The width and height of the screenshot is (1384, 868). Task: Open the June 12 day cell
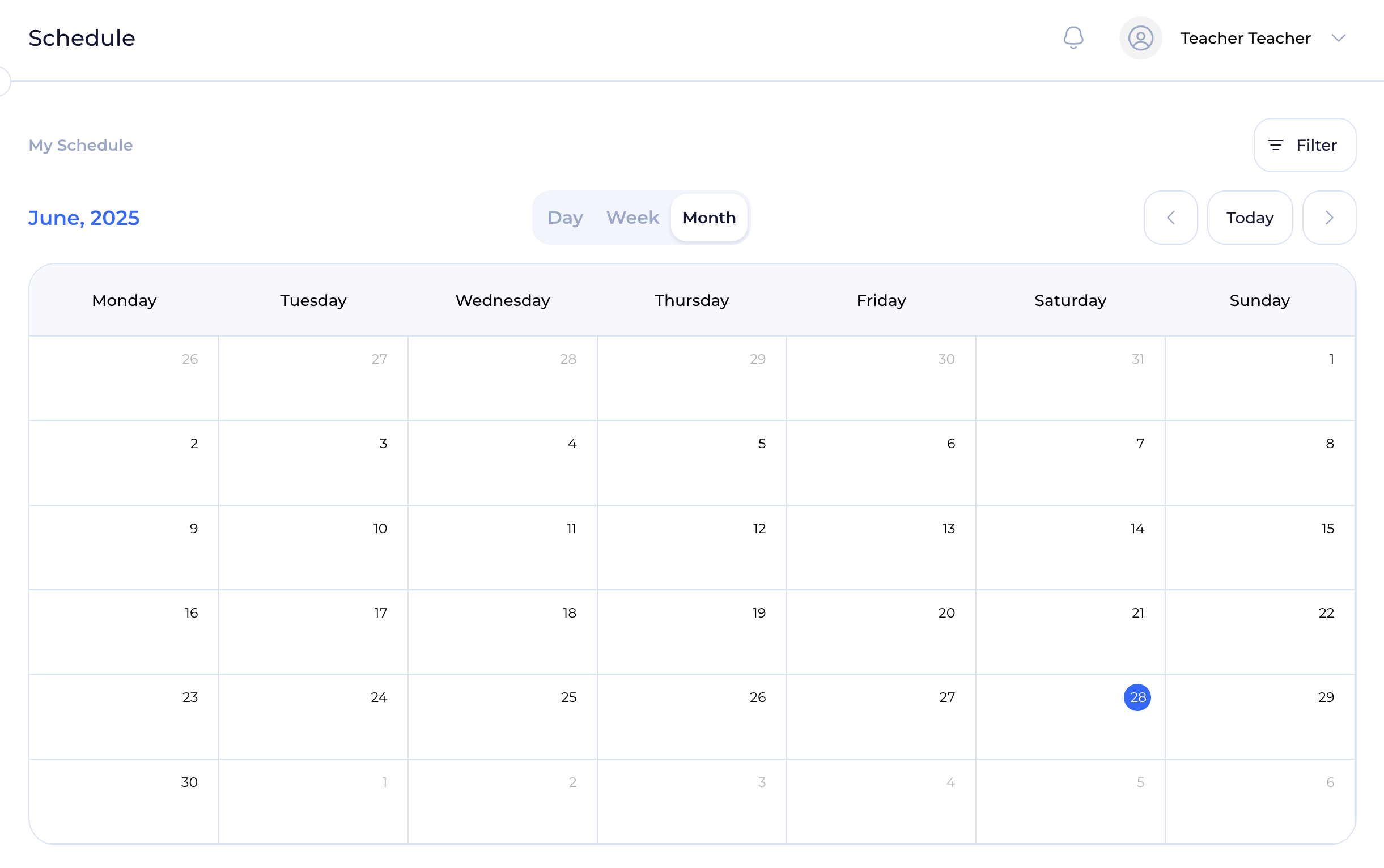coord(691,548)
